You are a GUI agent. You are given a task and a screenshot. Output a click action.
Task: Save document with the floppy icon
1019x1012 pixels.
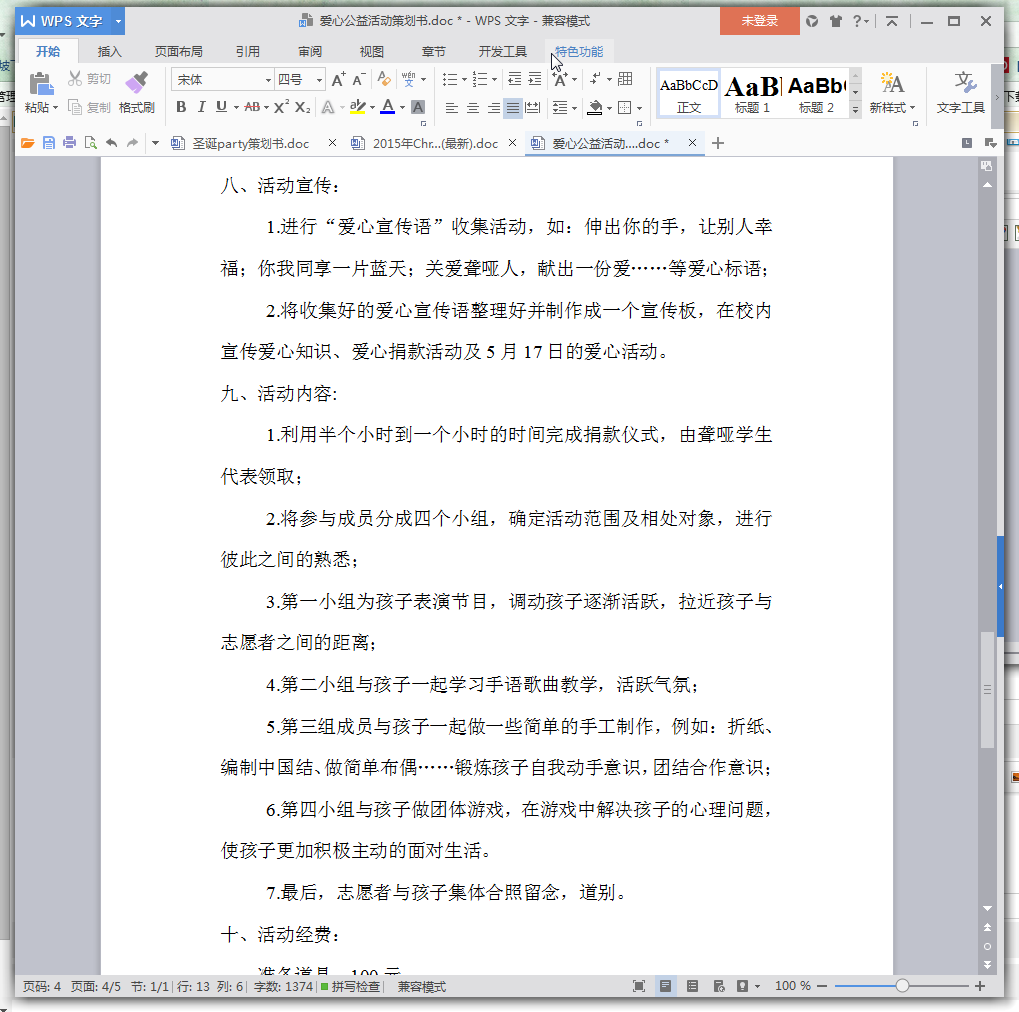pos(49,143)
